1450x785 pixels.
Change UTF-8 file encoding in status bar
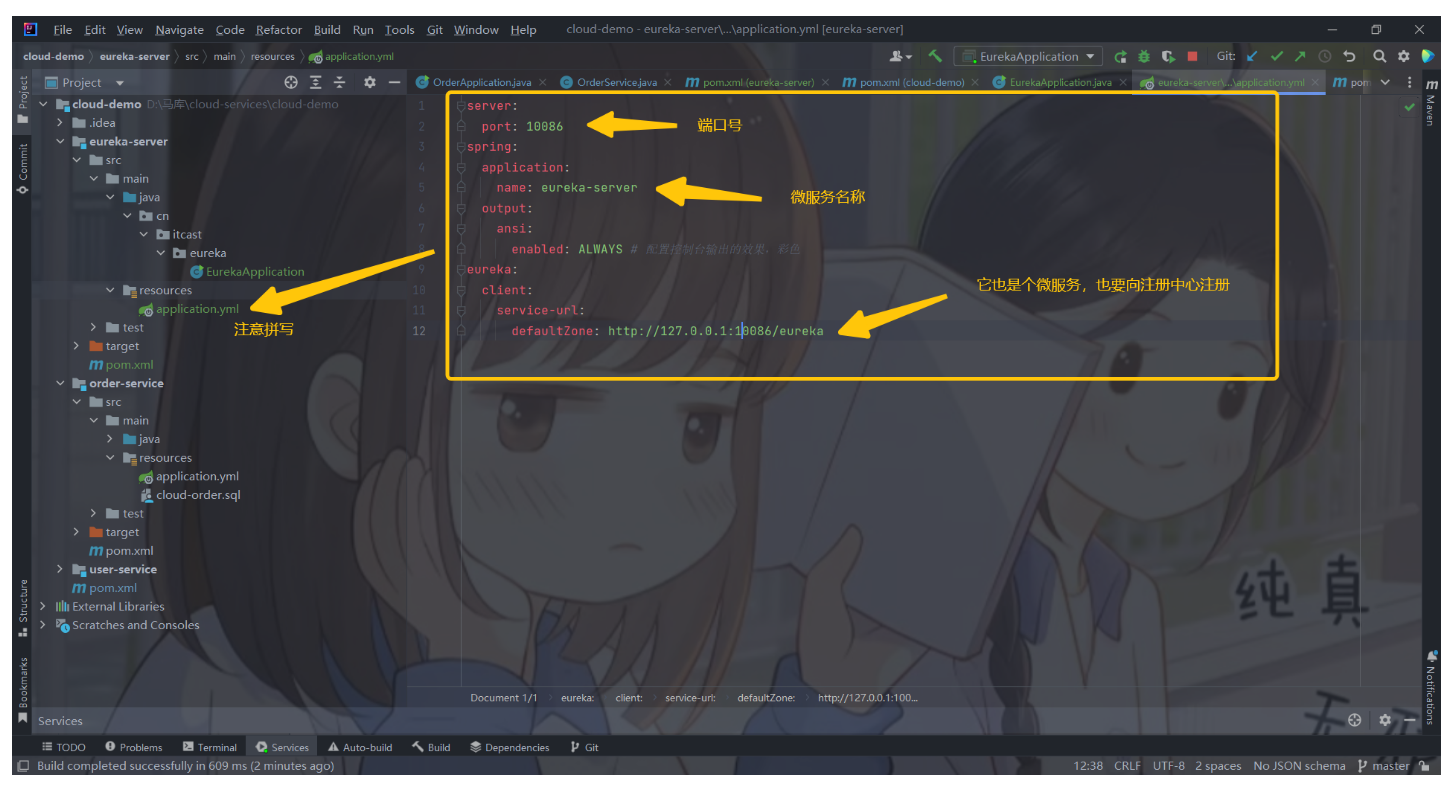pyautogui.click(x=1168, y=766)
